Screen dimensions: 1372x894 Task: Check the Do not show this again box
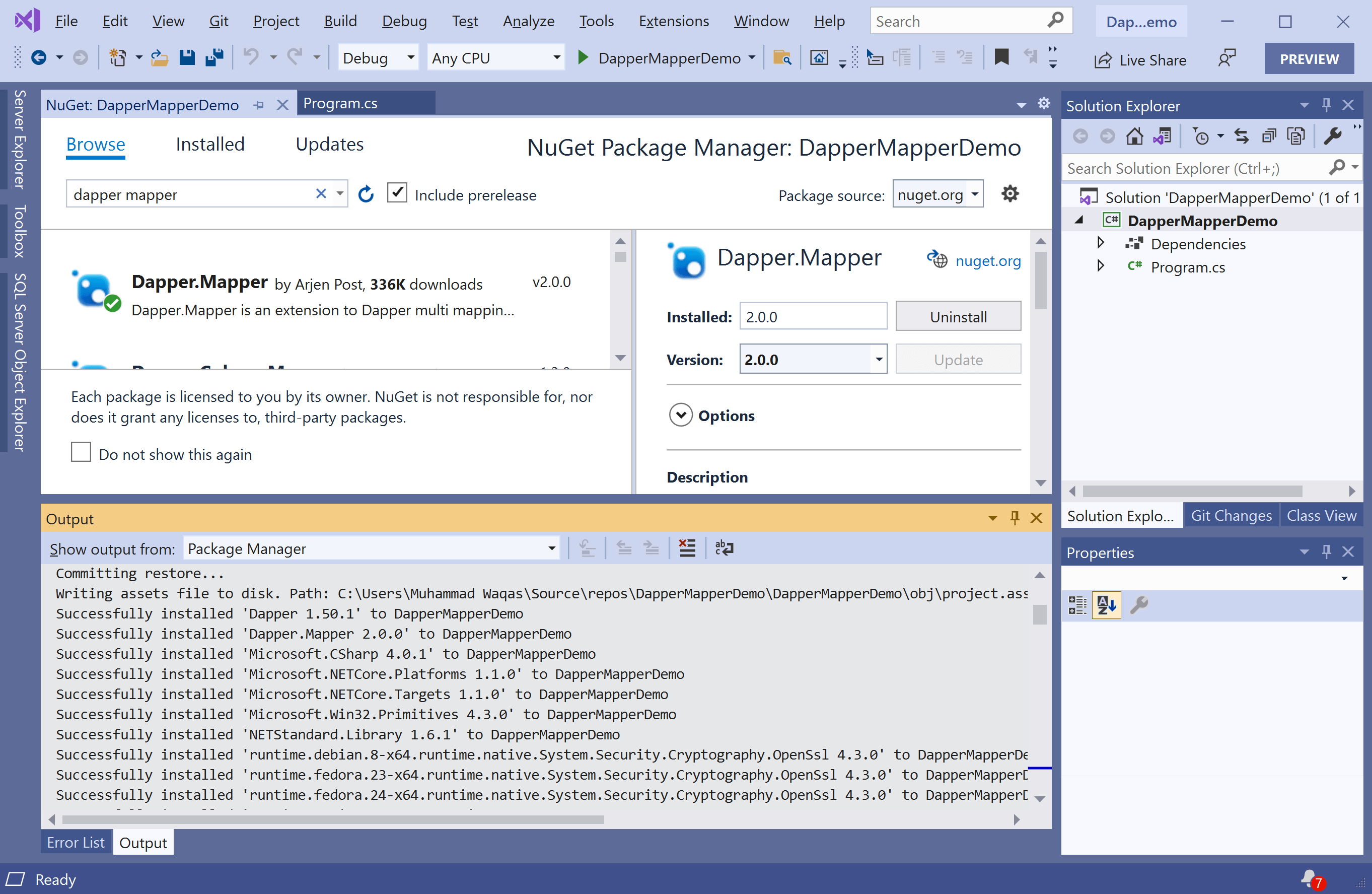point(81,452)
